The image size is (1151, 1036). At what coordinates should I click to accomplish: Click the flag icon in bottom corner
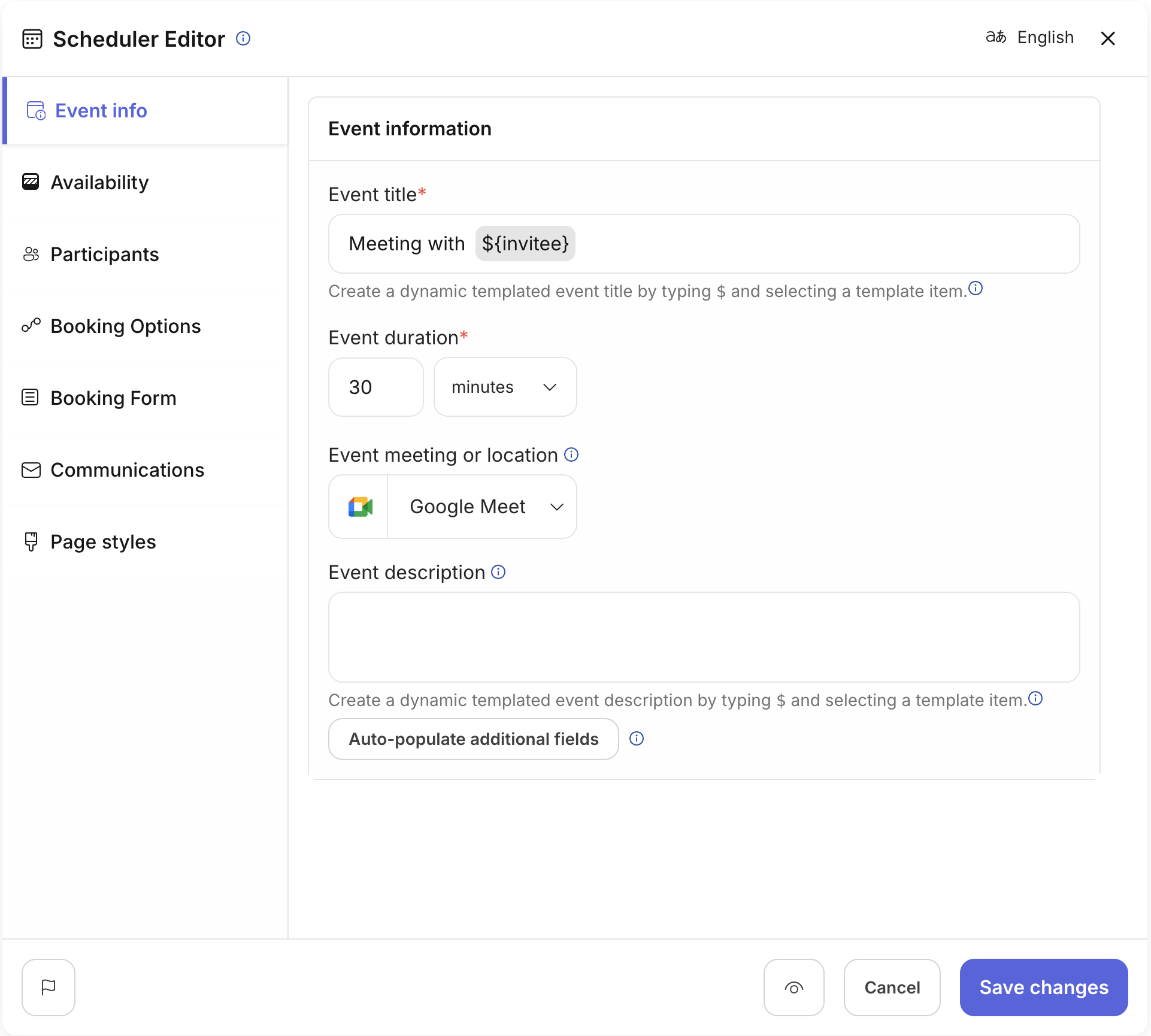click(x=48, y=987)
